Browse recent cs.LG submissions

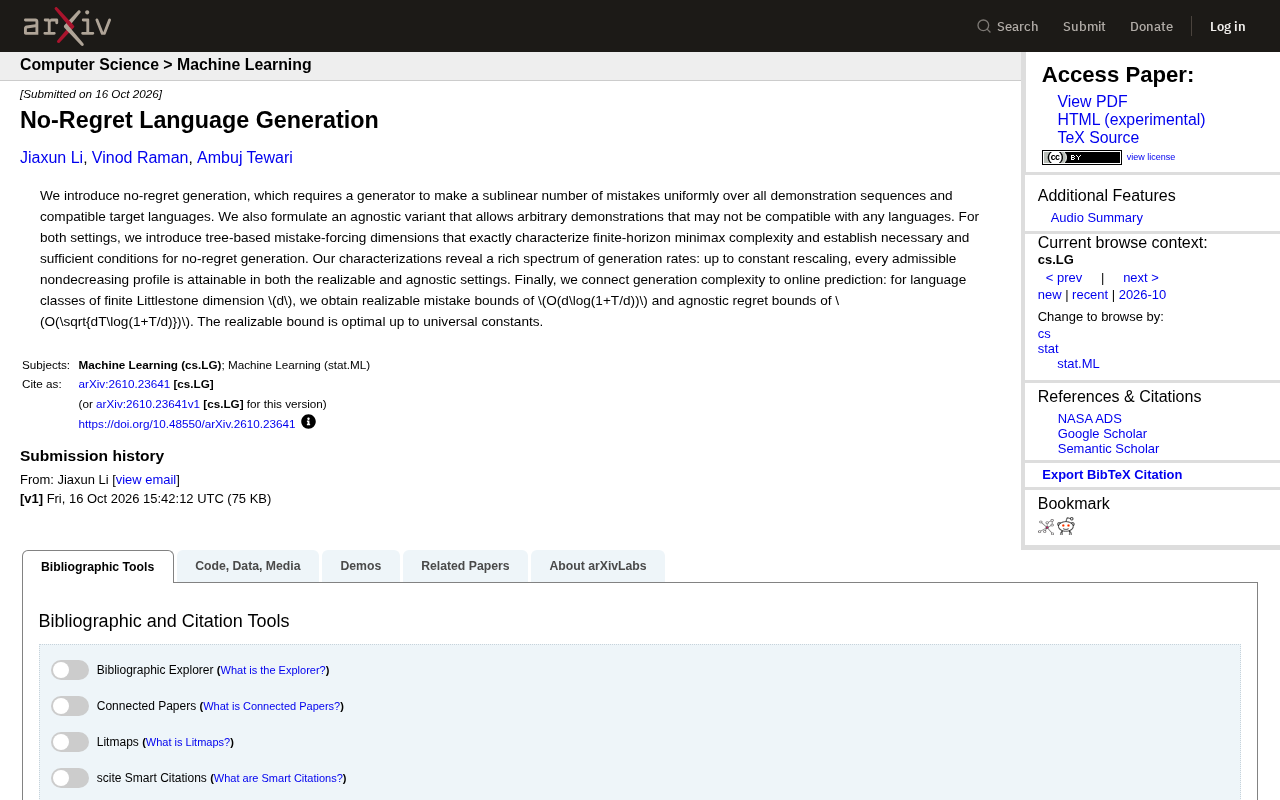[1090, 295]
